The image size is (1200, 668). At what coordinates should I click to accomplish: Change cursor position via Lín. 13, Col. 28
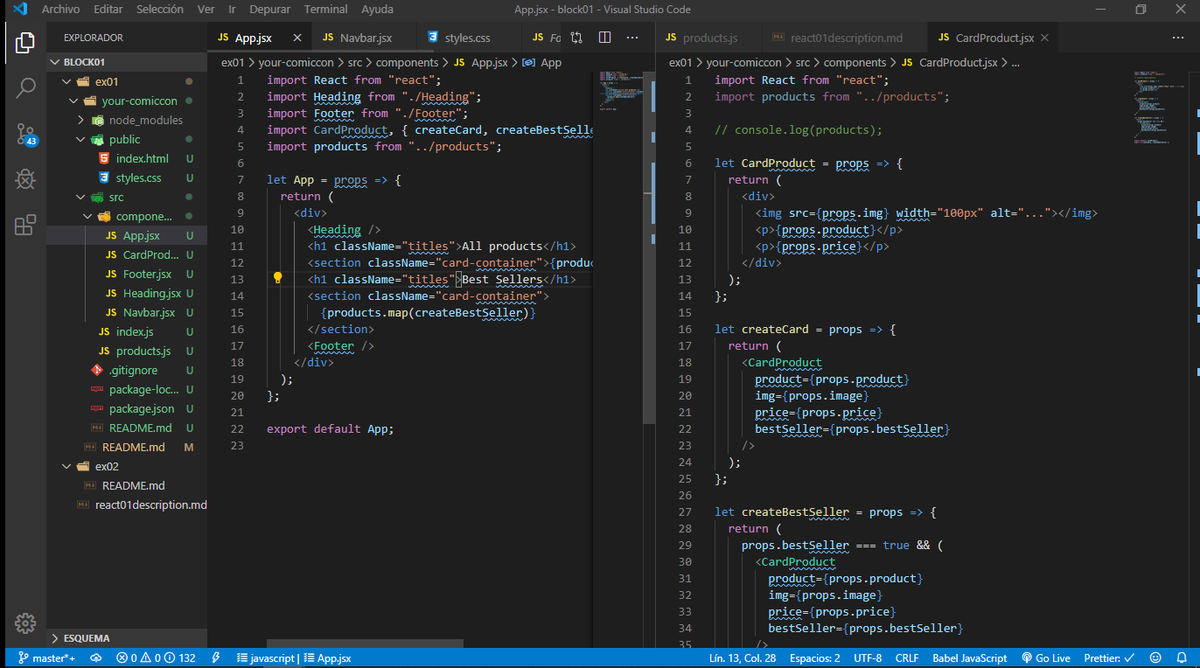coord(743,658)
